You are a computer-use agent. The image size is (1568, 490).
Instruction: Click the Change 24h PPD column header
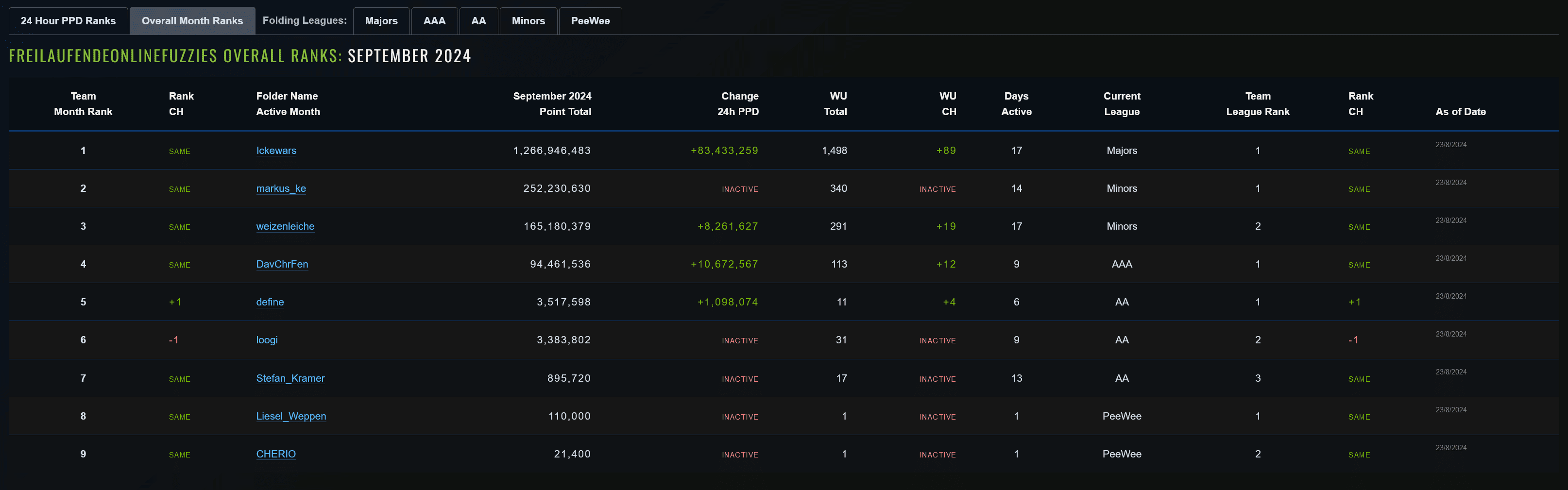(x=738, y=103)
